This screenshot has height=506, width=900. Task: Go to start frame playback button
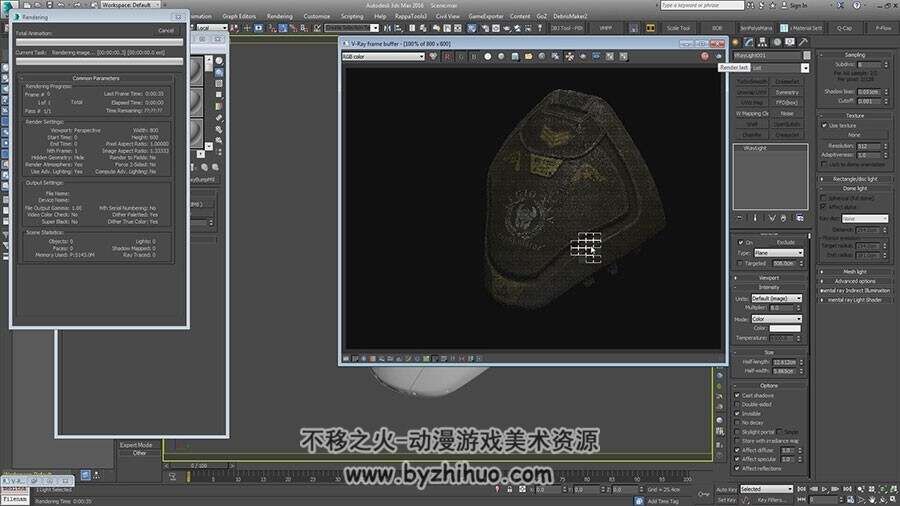click(x=802, y=489)
